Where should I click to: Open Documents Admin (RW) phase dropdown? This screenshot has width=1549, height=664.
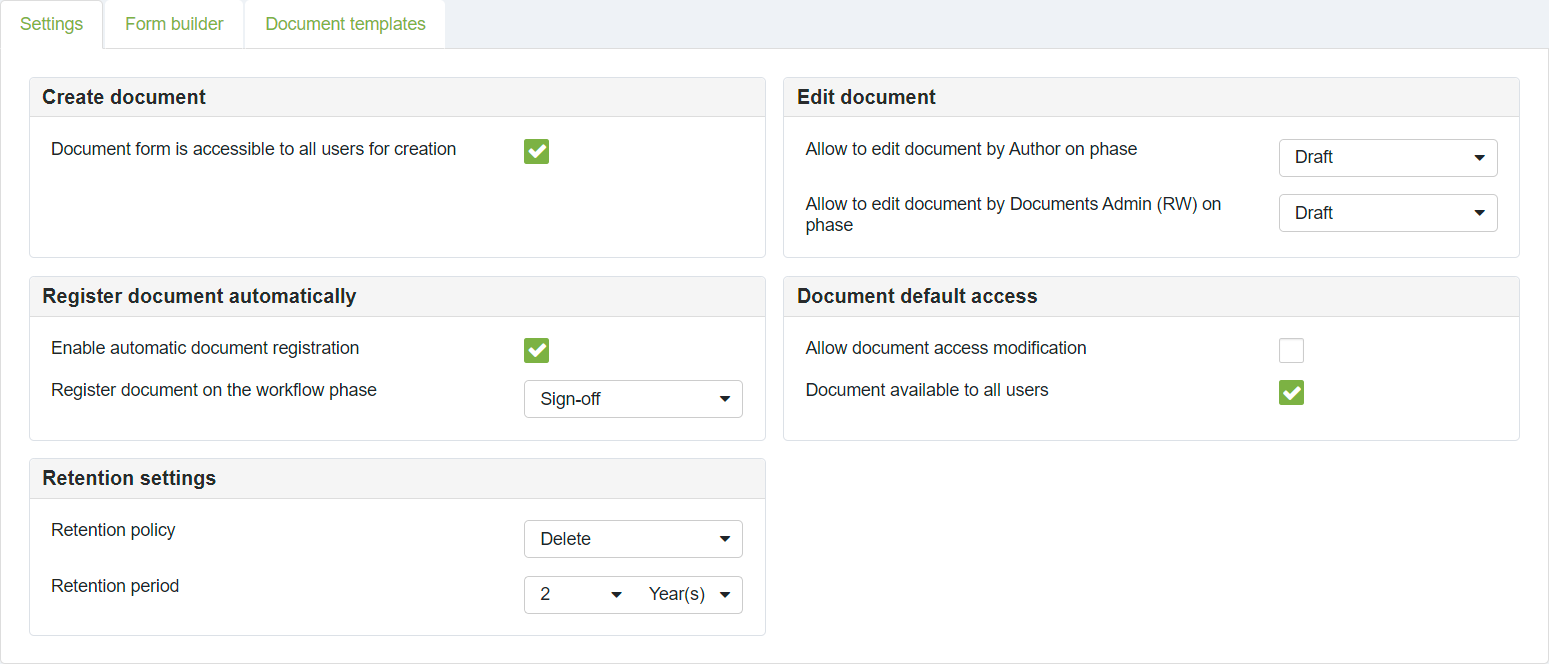point(1388,213)
